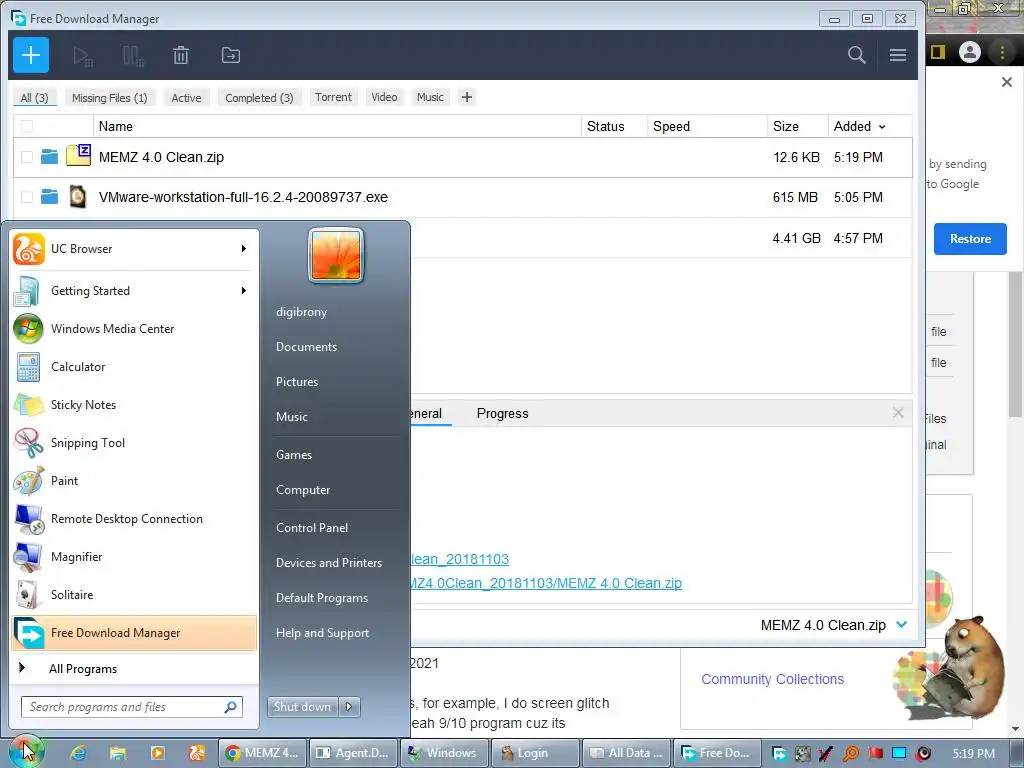Open folder icon for the VMware-workstation exe row
Image resolution: width=1024 pixels, height=768 pixels.
pyautogui.click(x=50, y=197)
